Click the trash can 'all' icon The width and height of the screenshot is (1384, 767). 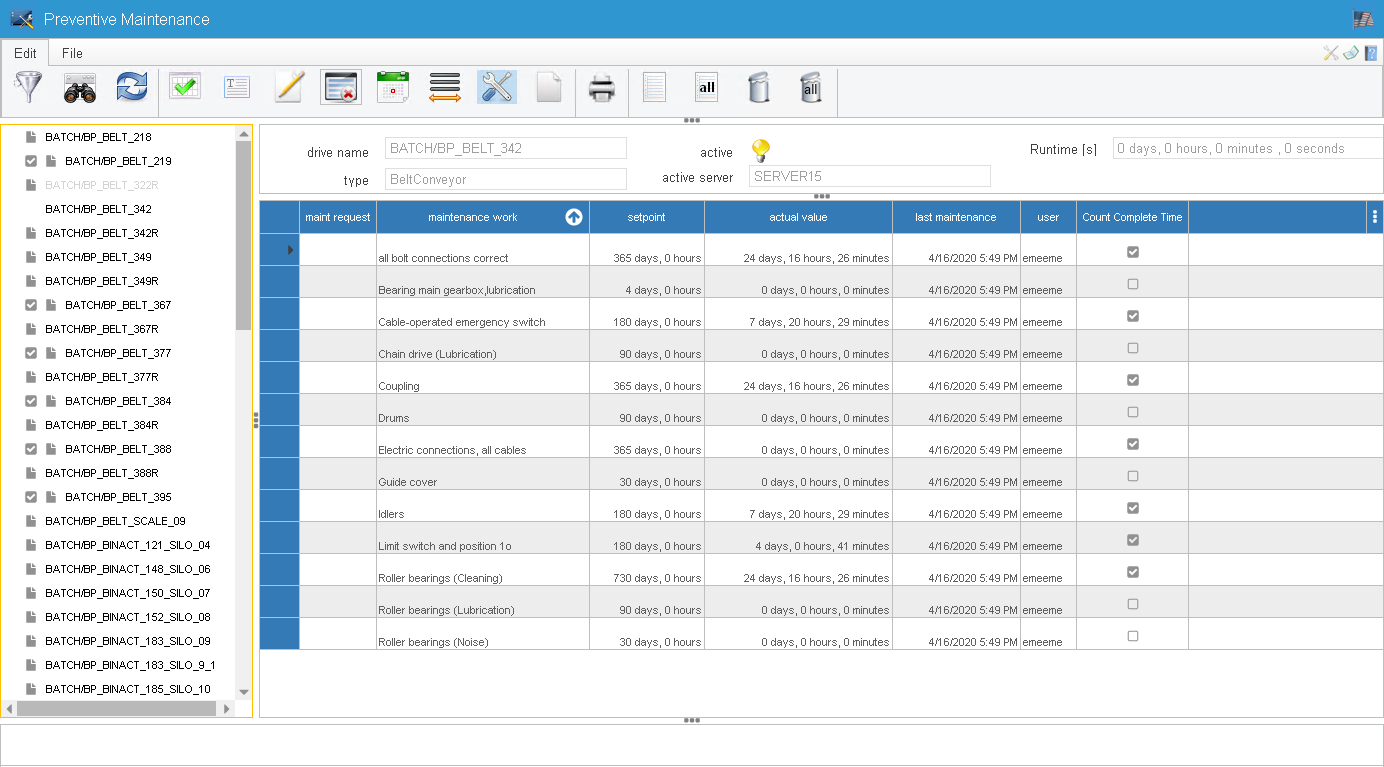tap(811, 87)
